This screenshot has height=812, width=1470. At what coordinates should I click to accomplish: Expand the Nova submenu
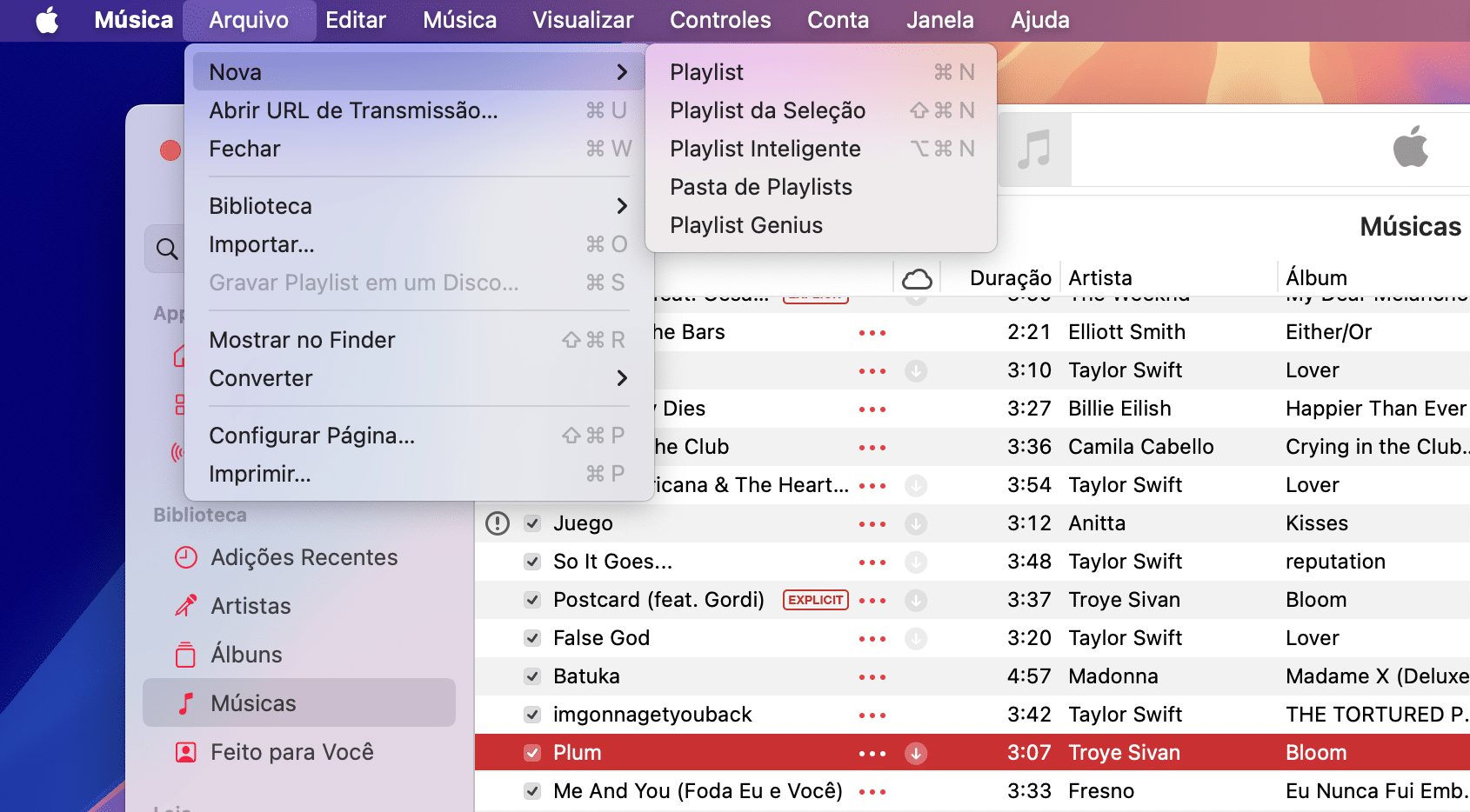click(418, 72)
